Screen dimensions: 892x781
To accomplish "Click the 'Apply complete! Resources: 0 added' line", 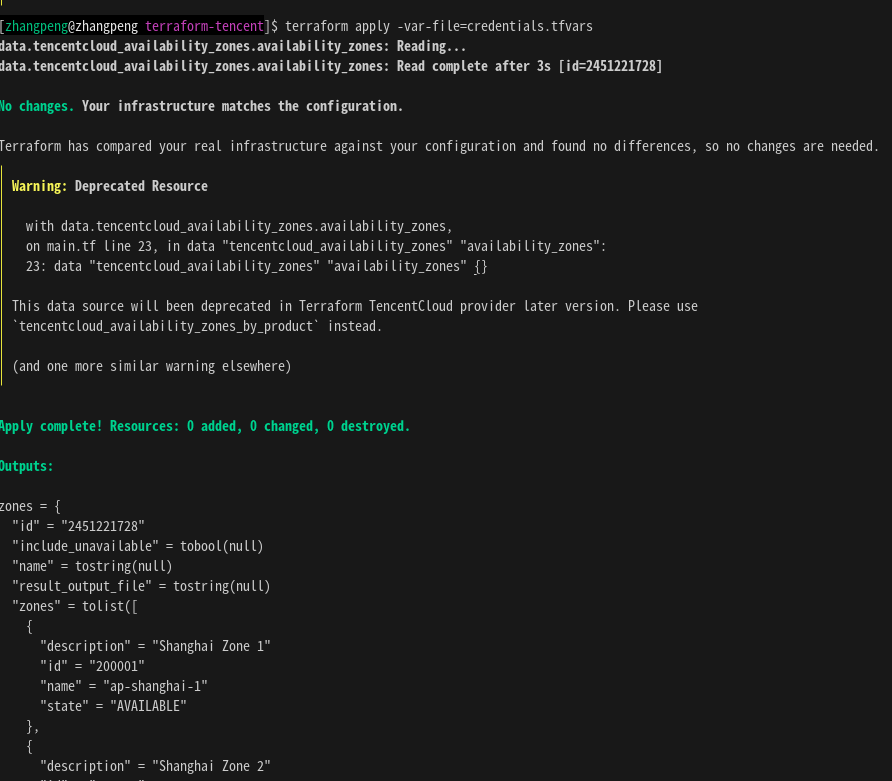I will point(205,426).
